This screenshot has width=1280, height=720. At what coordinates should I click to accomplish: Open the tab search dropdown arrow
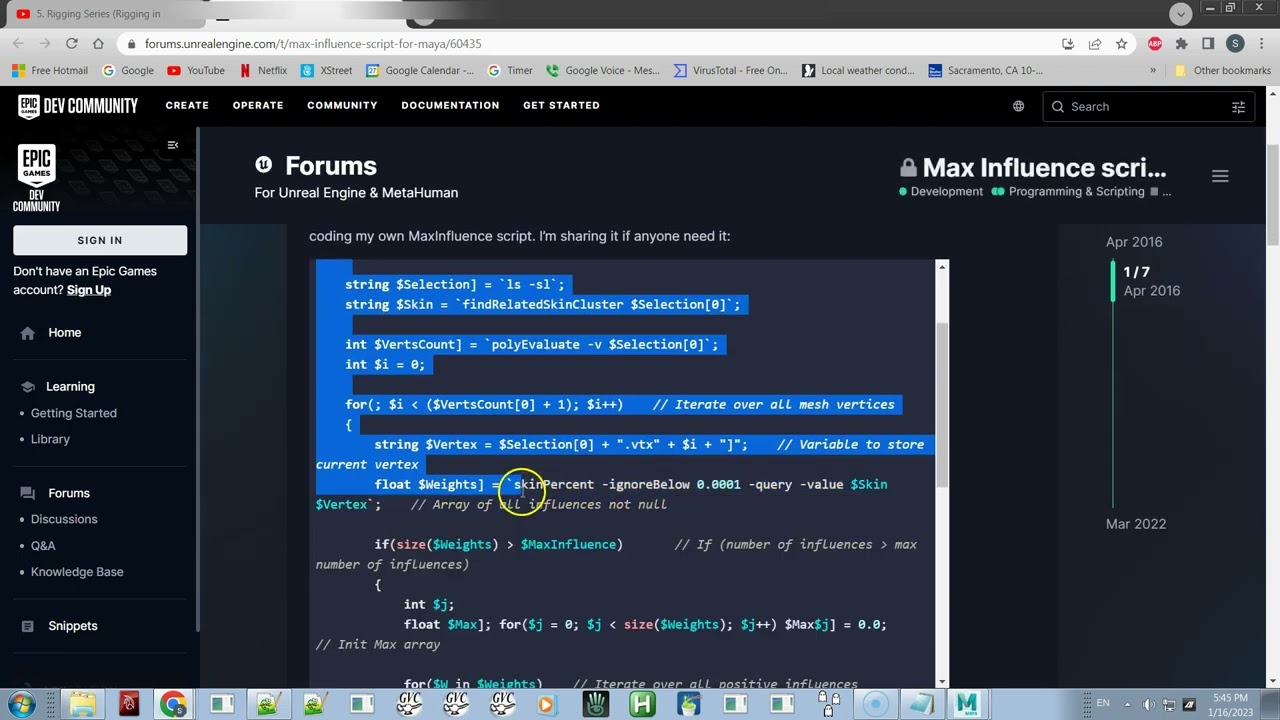1181,14
